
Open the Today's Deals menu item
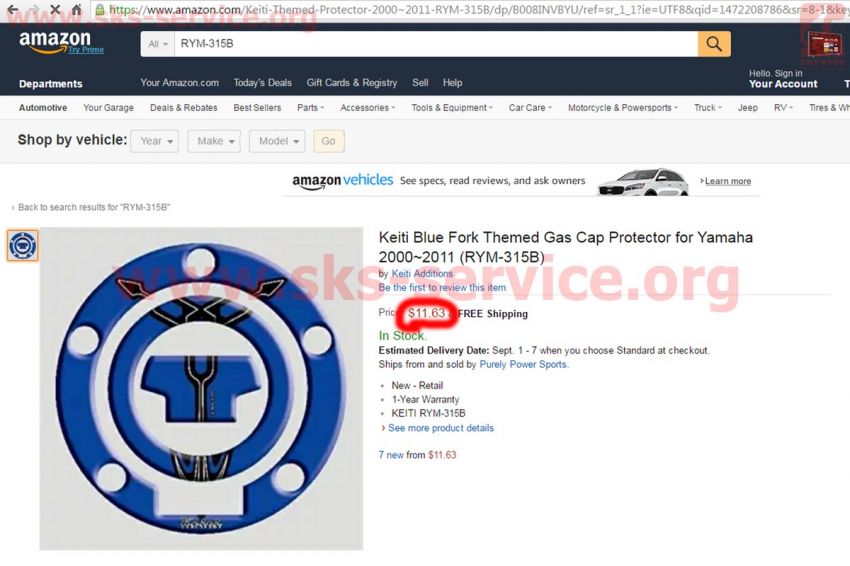(262, 83)
